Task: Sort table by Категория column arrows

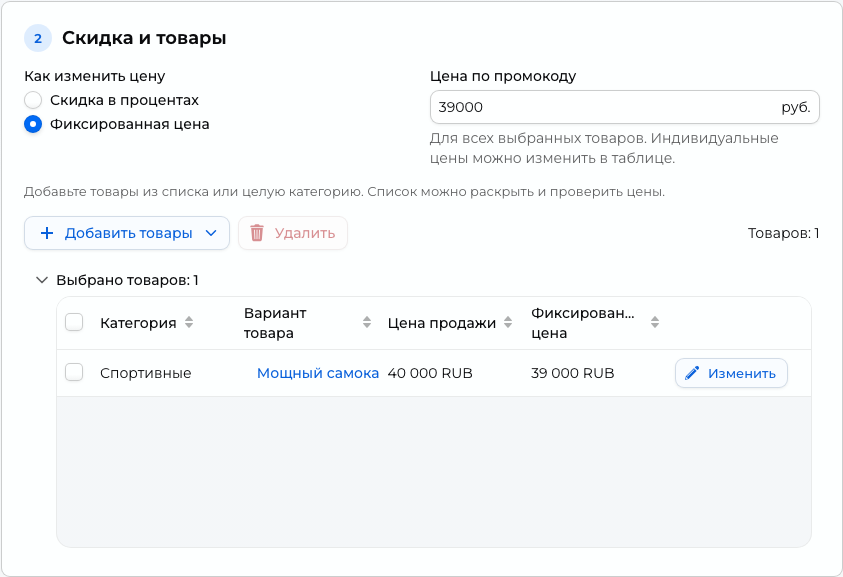Action: point(189,323)
